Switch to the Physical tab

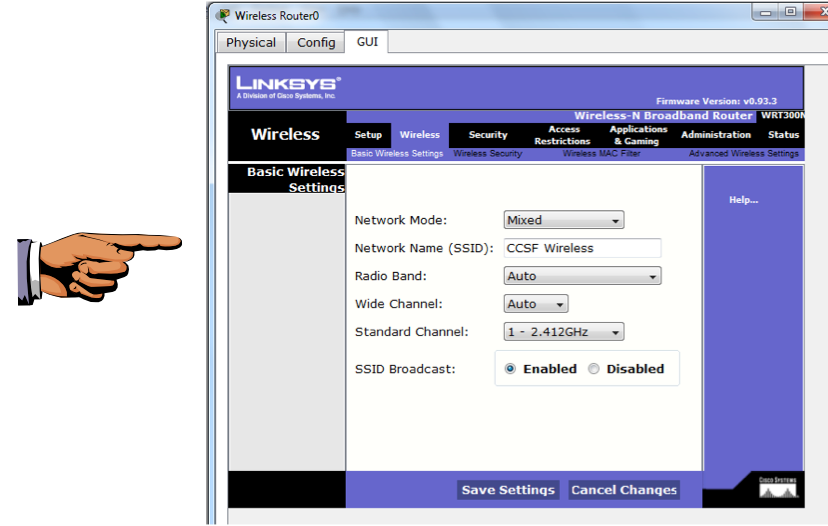click(251, 42)
